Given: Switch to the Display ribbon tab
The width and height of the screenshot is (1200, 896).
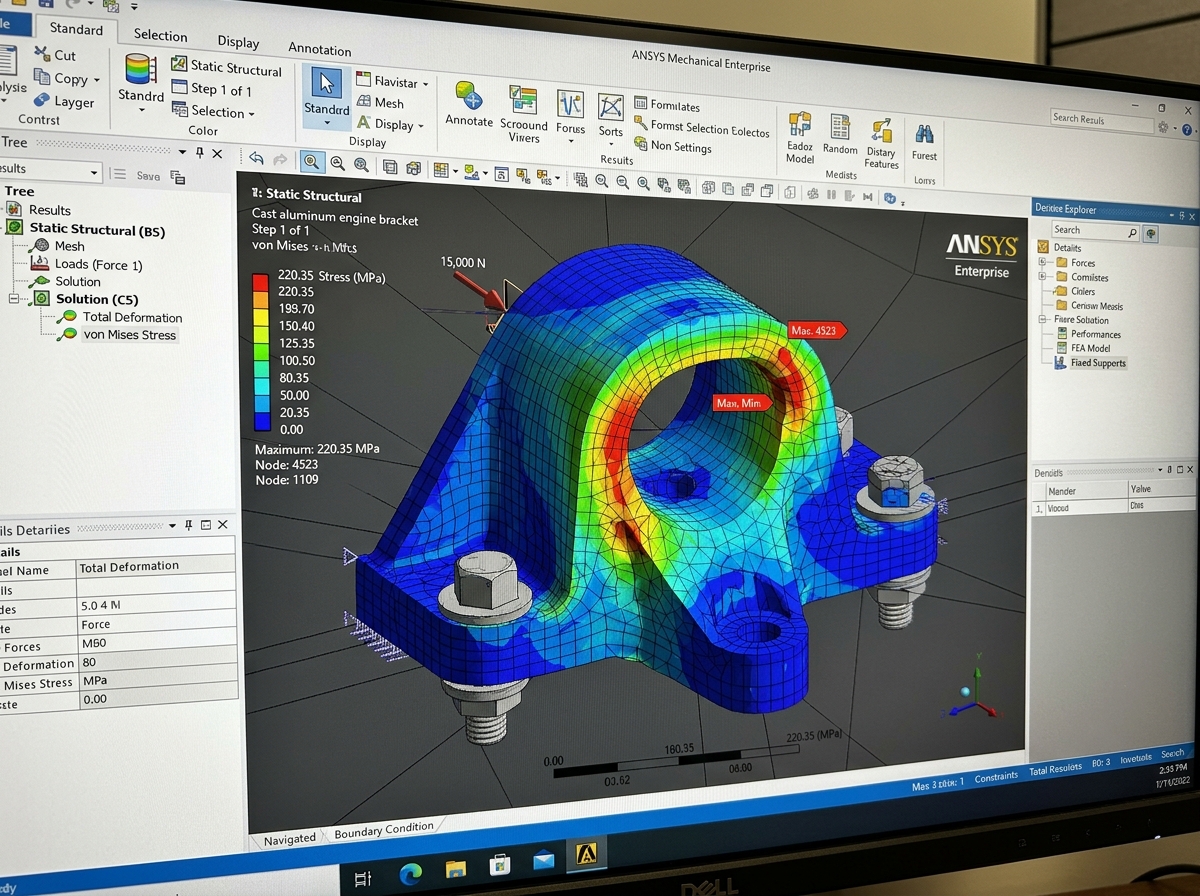Looking at the screenshot, I should [238, 42].
